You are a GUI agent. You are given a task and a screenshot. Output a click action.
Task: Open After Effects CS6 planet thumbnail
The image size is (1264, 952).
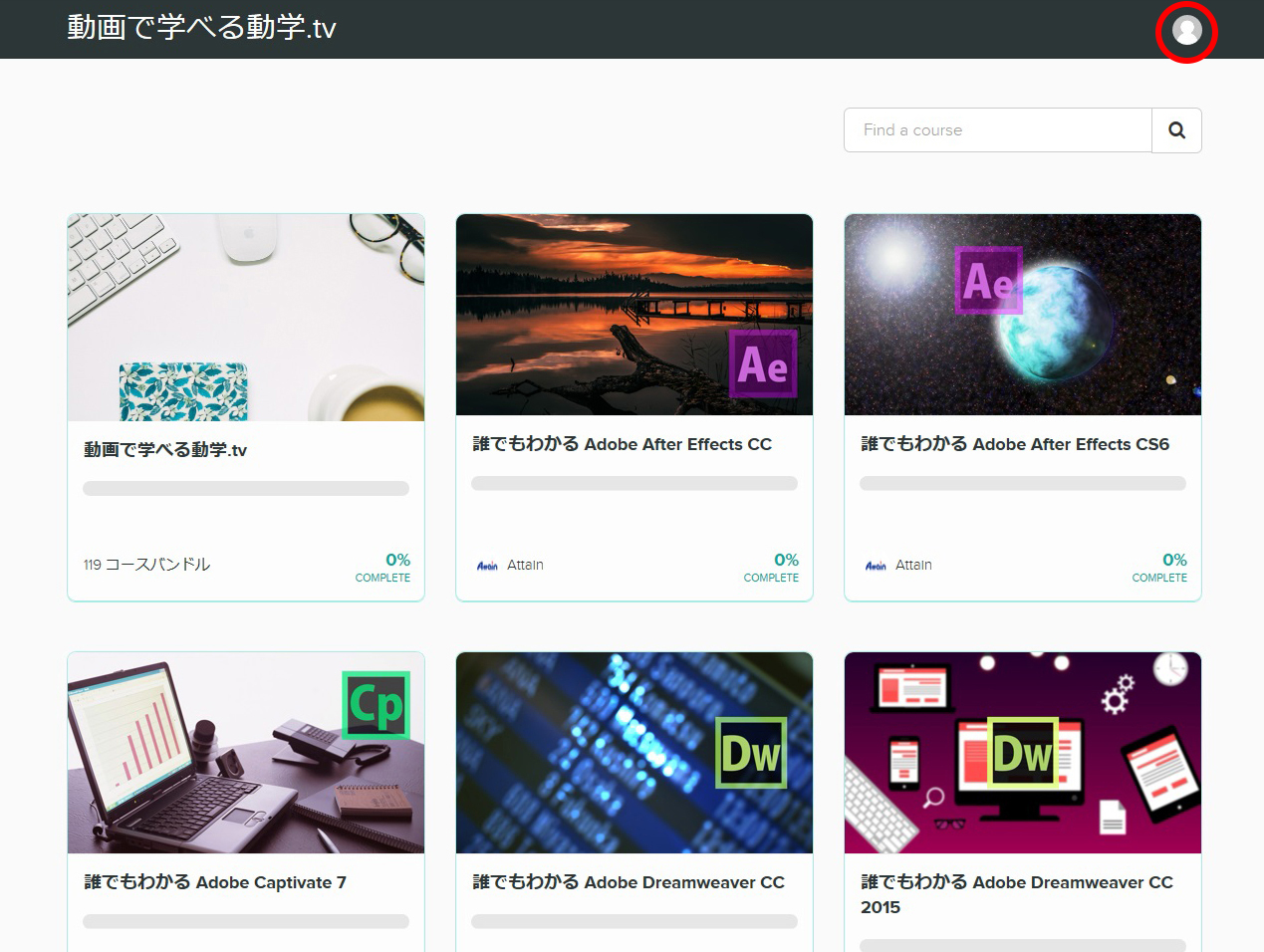pos(1023,315)
